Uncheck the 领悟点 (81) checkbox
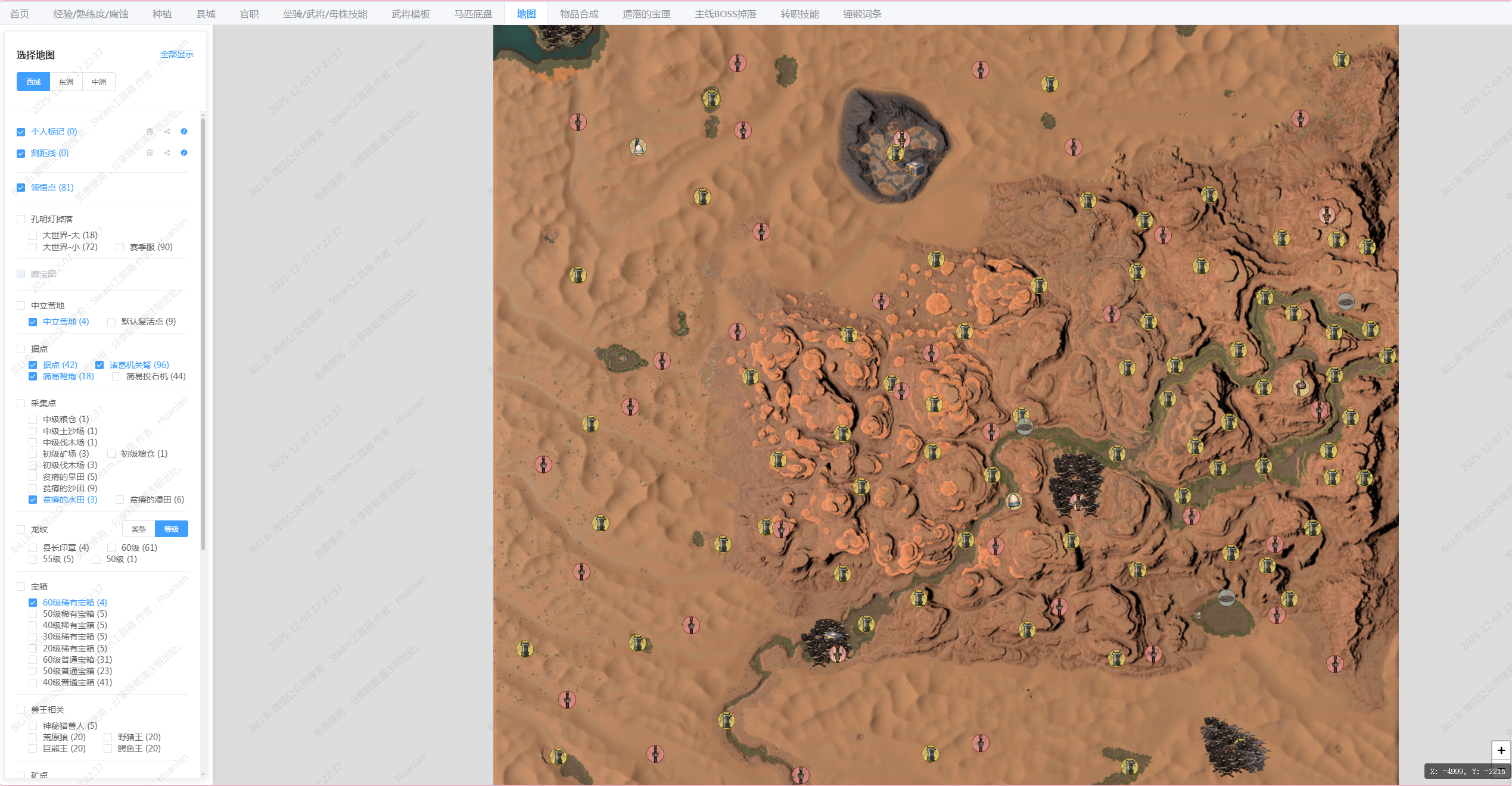This screenshot has height=786, width=1512. pos(21,188)
